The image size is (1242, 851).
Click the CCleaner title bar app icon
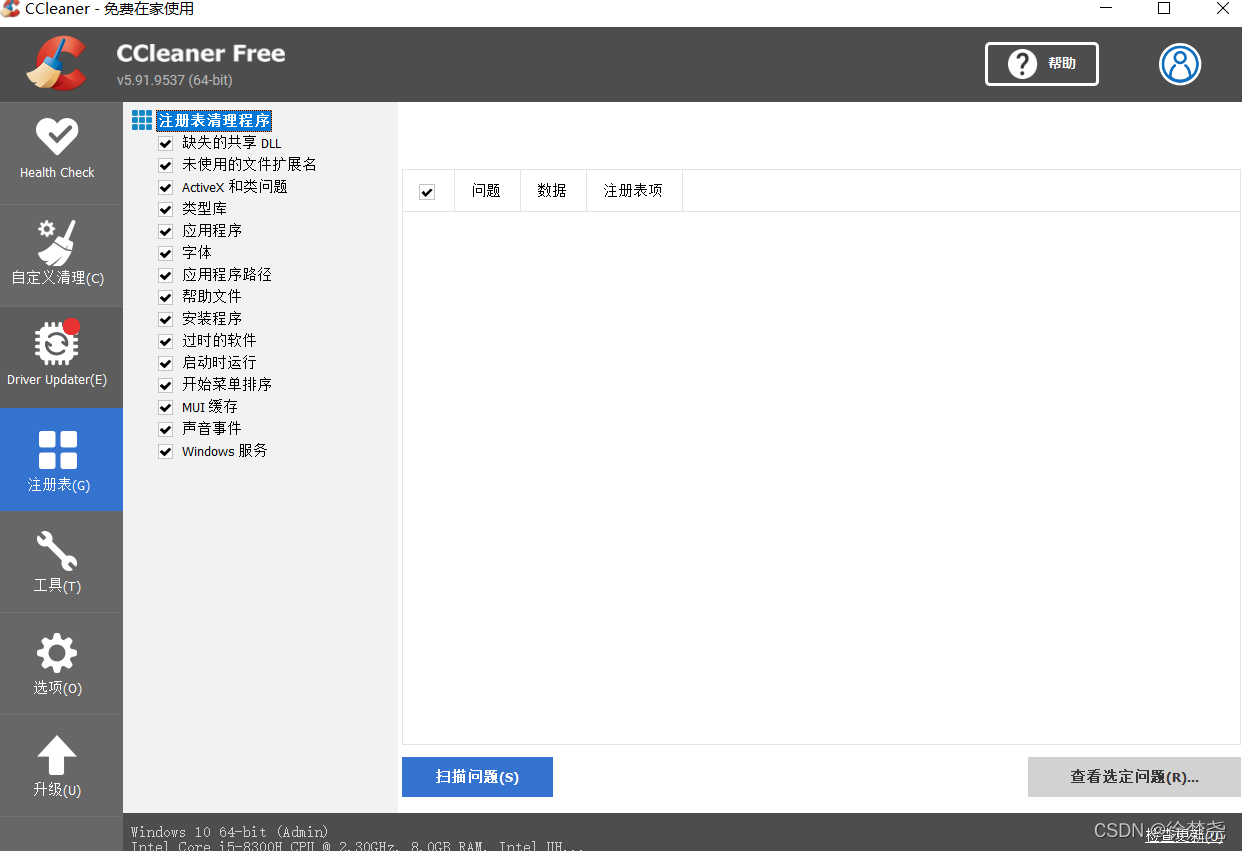point(10,9)
